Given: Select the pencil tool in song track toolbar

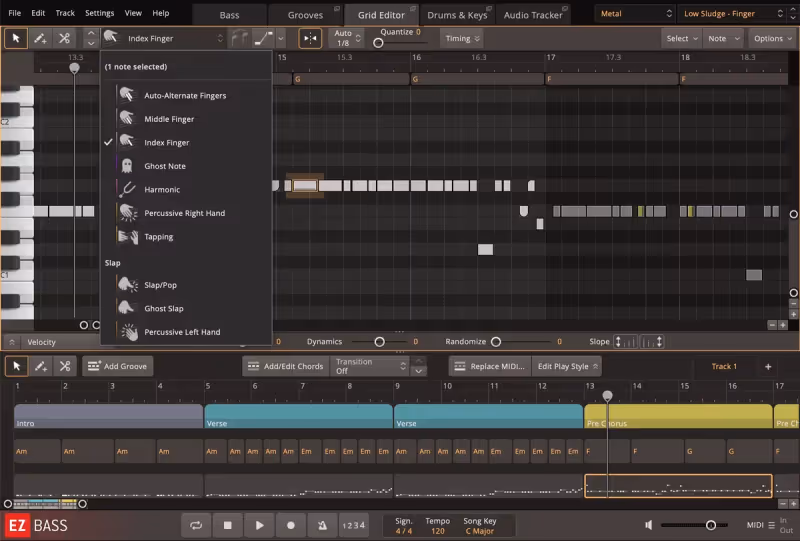Looking at the screenshot, I should [x=40, y=366].
